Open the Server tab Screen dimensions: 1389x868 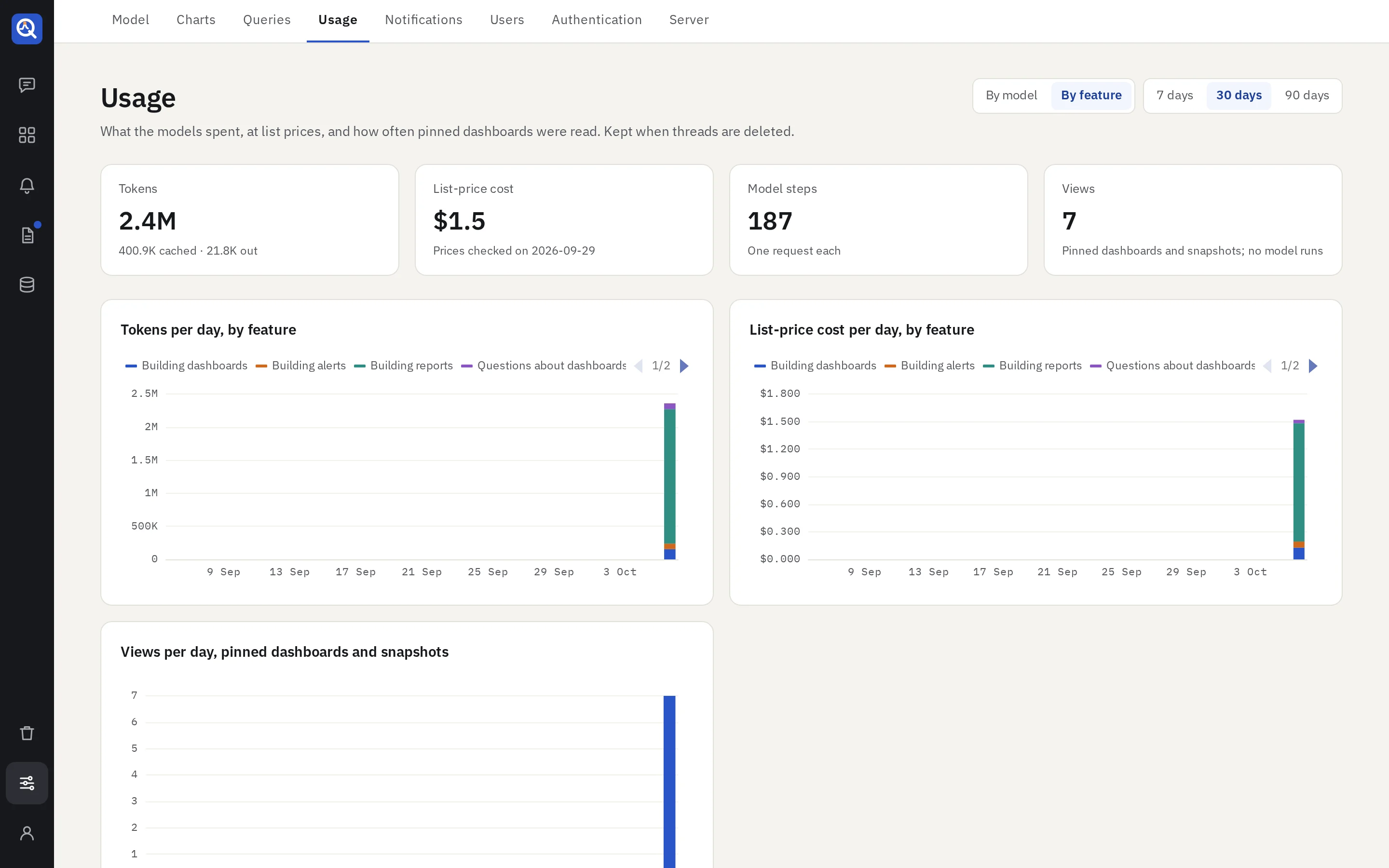[689, 20]
